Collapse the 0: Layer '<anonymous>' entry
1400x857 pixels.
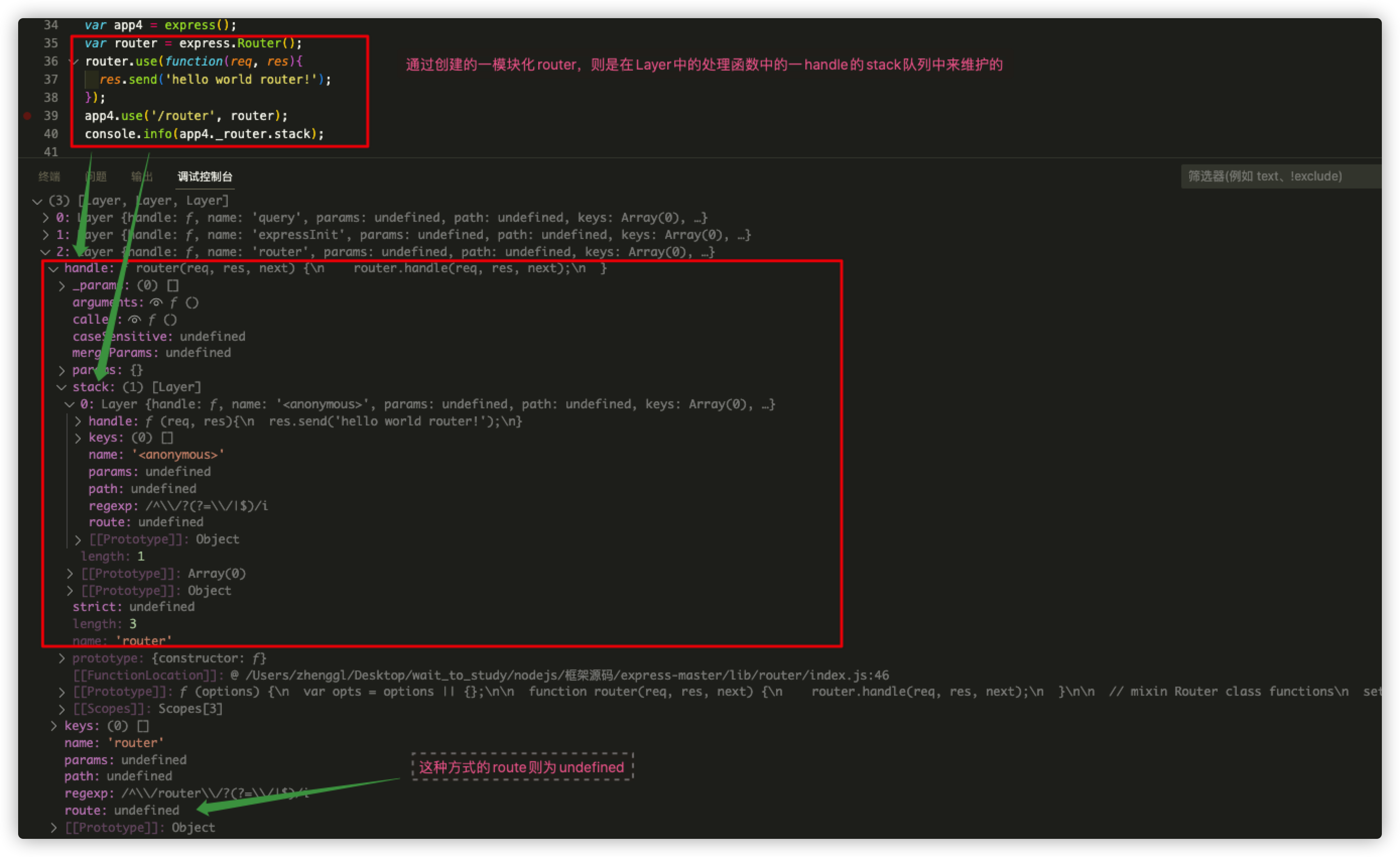coord(70,405)
